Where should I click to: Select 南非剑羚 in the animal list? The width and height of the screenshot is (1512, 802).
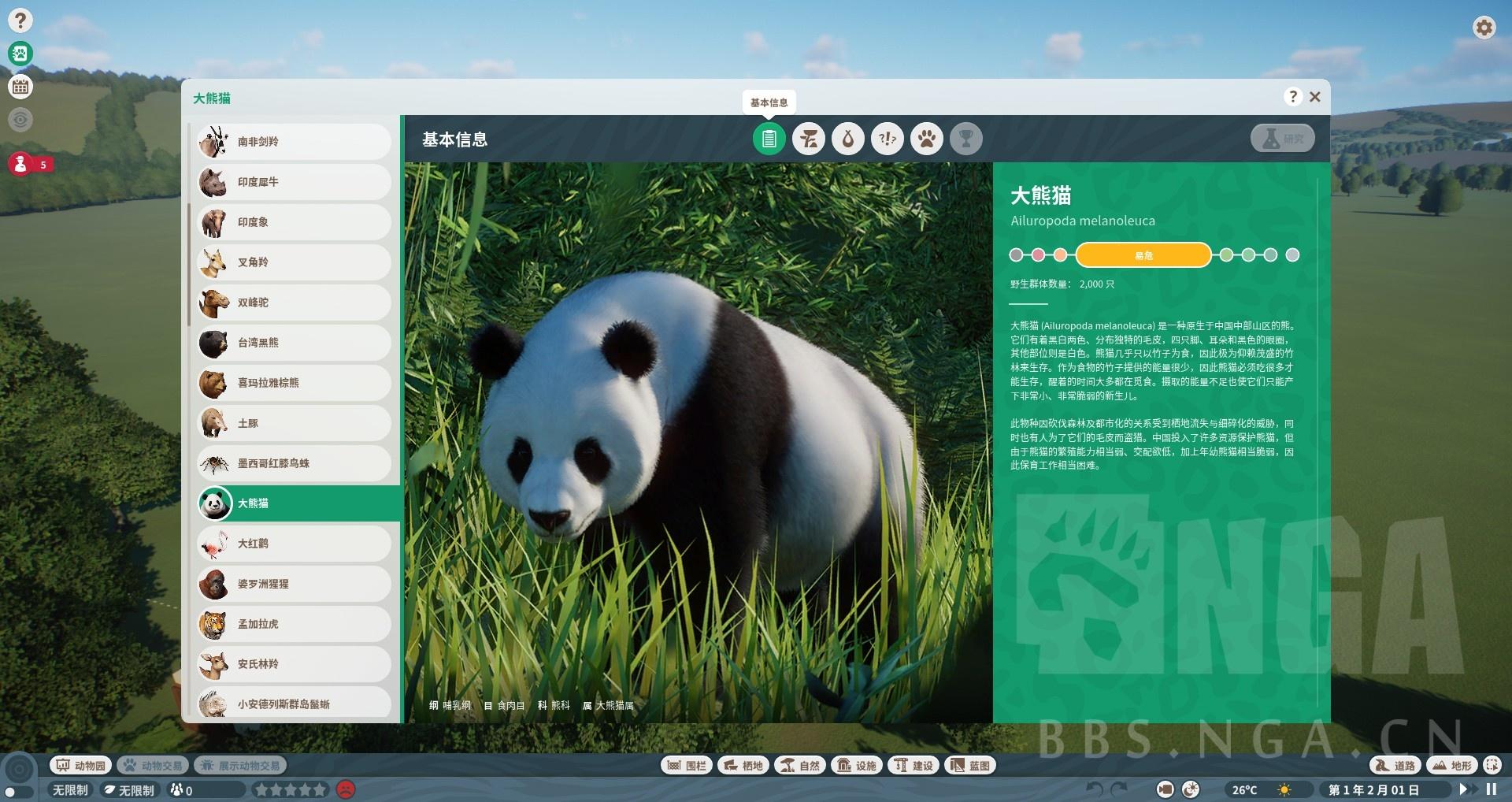coord(294,142)
